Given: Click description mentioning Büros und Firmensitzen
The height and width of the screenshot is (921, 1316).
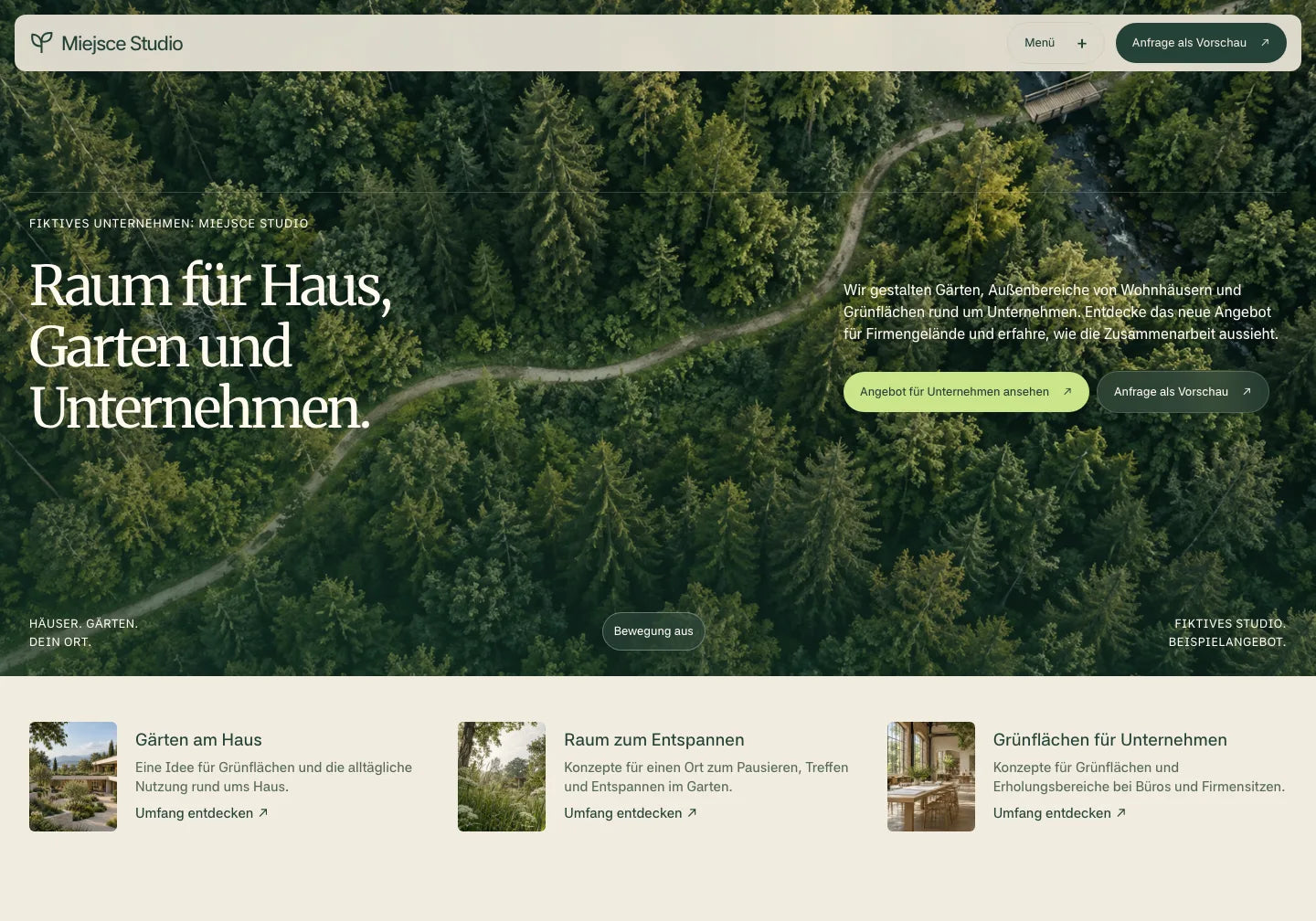Looking at the screenshot, I should (x=1139, y=777).
